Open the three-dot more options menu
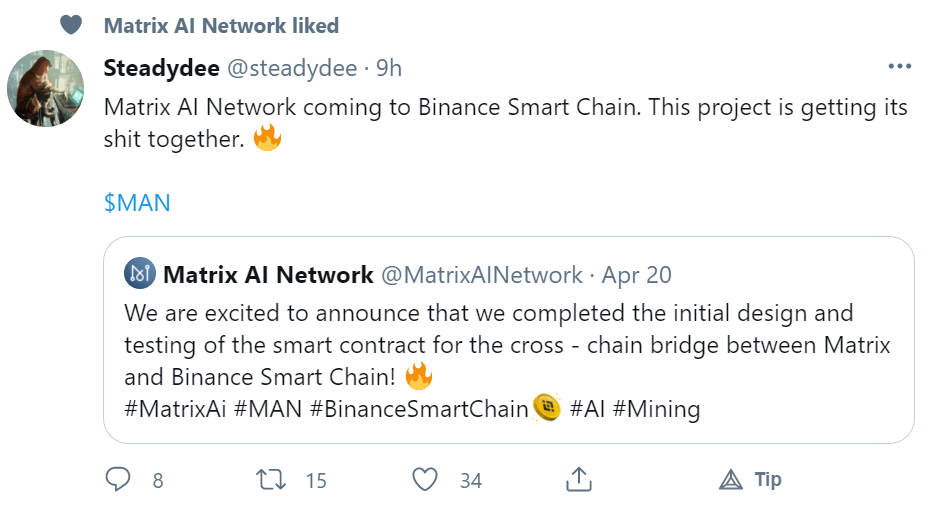 point(899,67)
